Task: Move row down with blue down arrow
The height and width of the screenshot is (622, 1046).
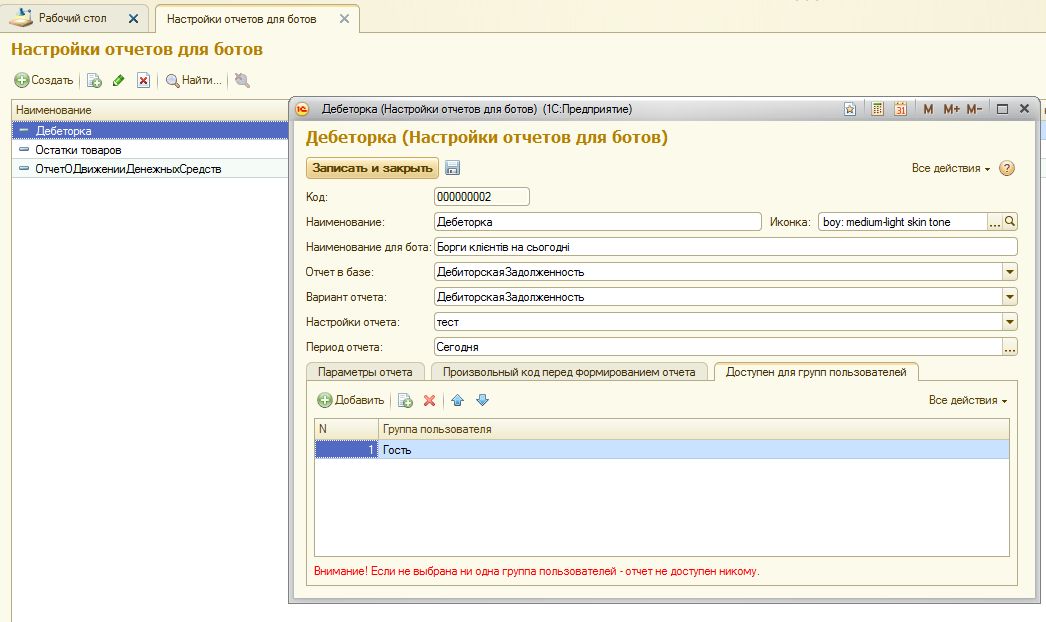Action: pos(482,400)
